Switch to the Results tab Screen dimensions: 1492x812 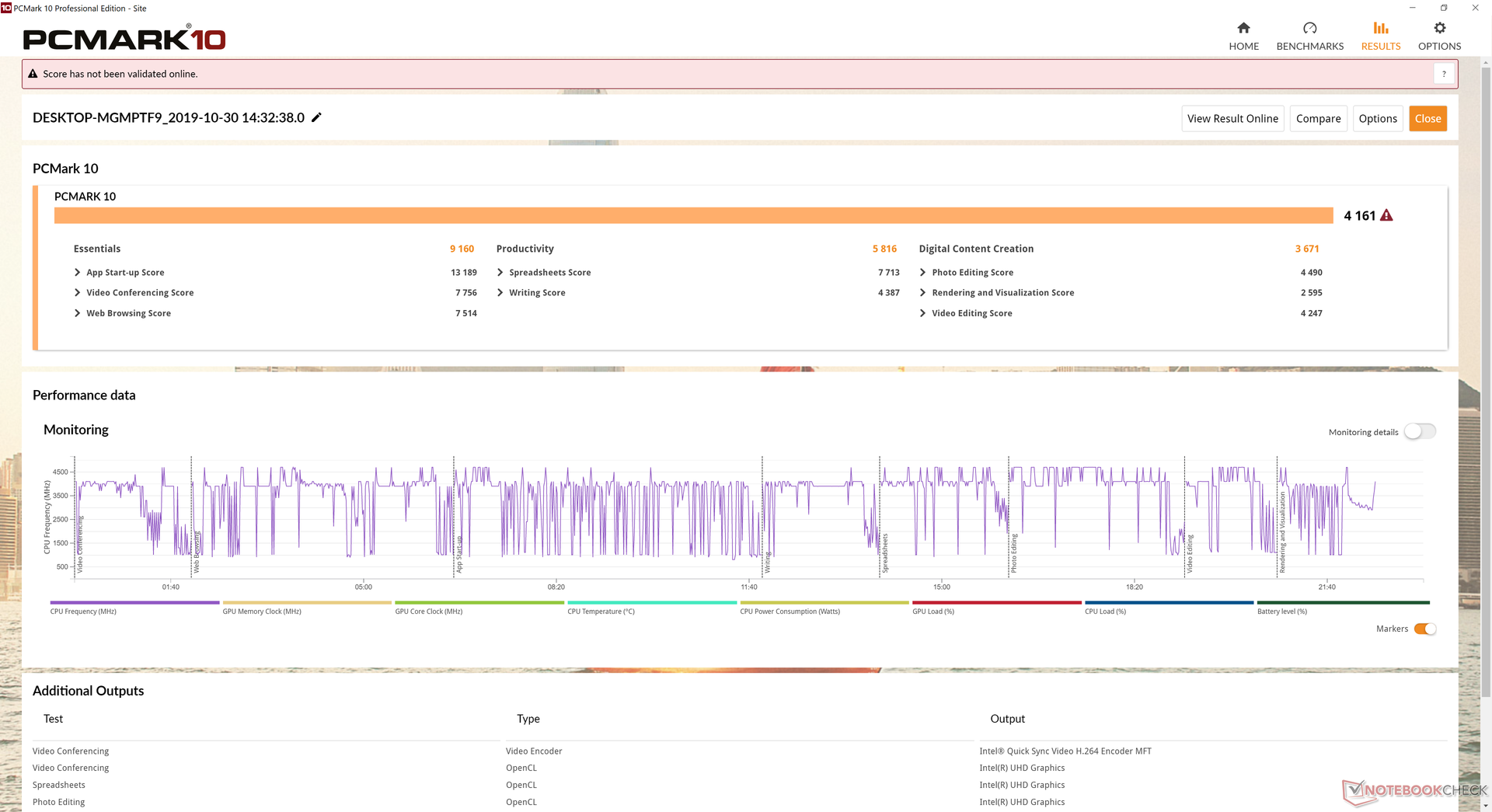(x=1380, y=37)
